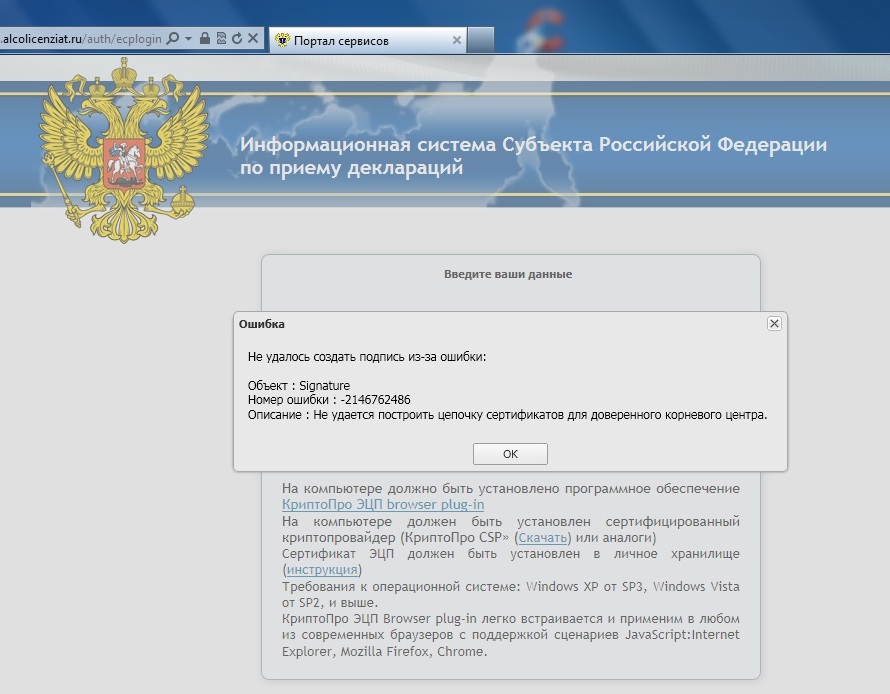
Task: Follow the Скачать download link
Action: [544, 538]
